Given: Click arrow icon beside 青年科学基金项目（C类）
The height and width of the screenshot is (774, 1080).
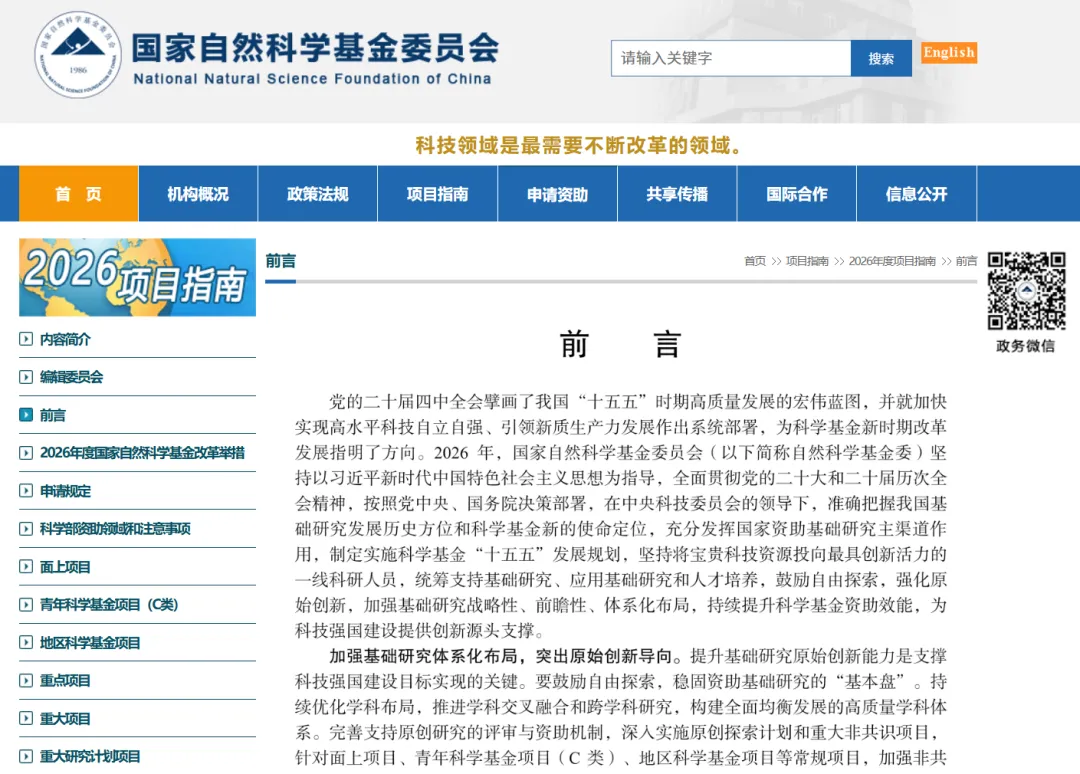Looking at the screenshot, I should tap(26, 605).
